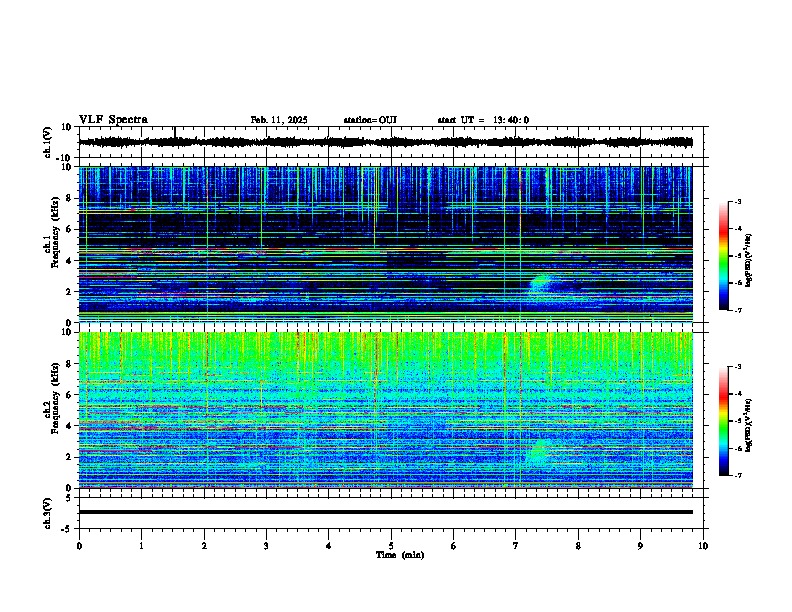Click the "6" time axis tick label
Screen dimensions: 792x612
coord(454,546)
